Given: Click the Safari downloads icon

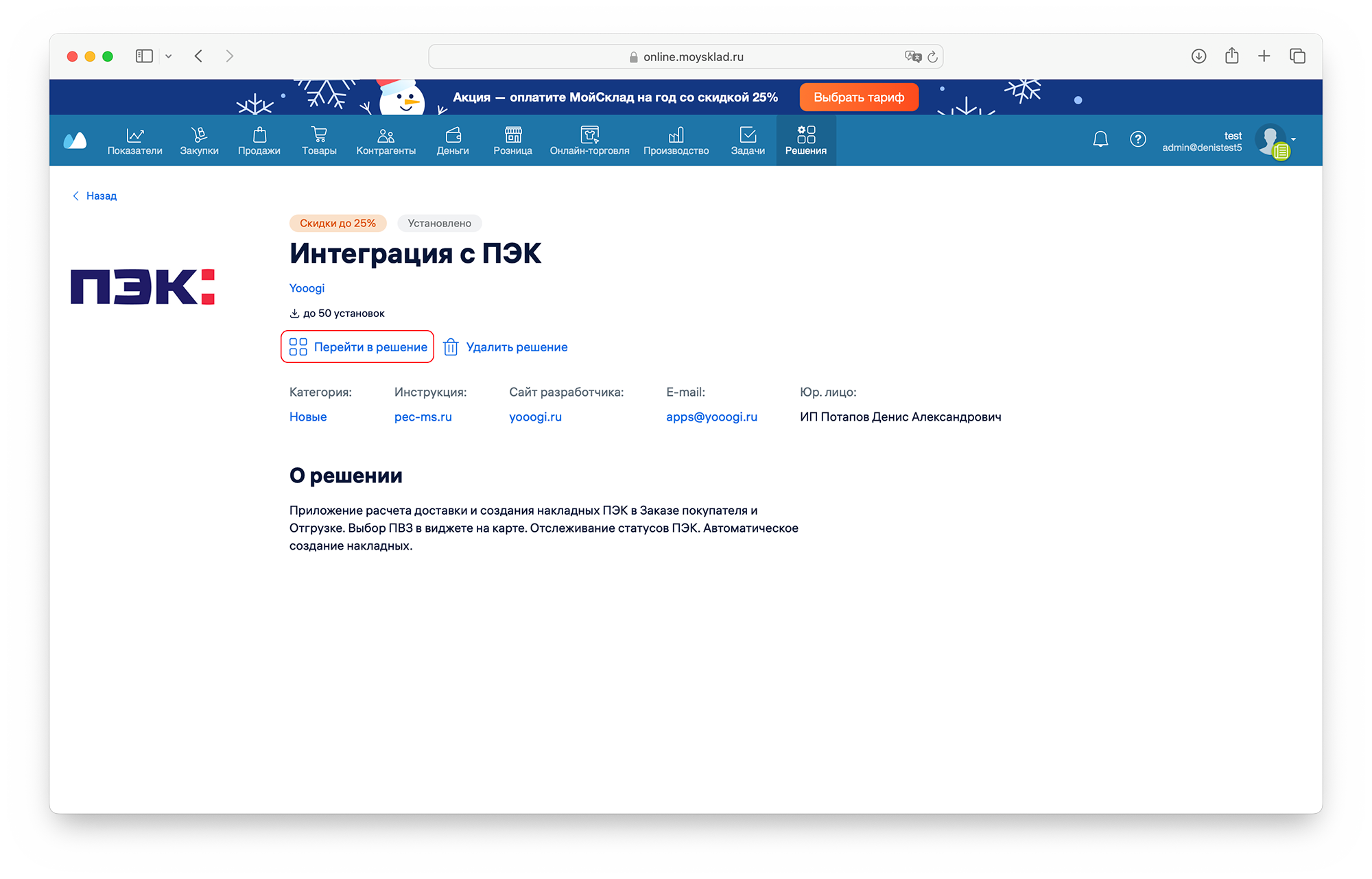Looking at the screenshot, I should coord(1198,56).
